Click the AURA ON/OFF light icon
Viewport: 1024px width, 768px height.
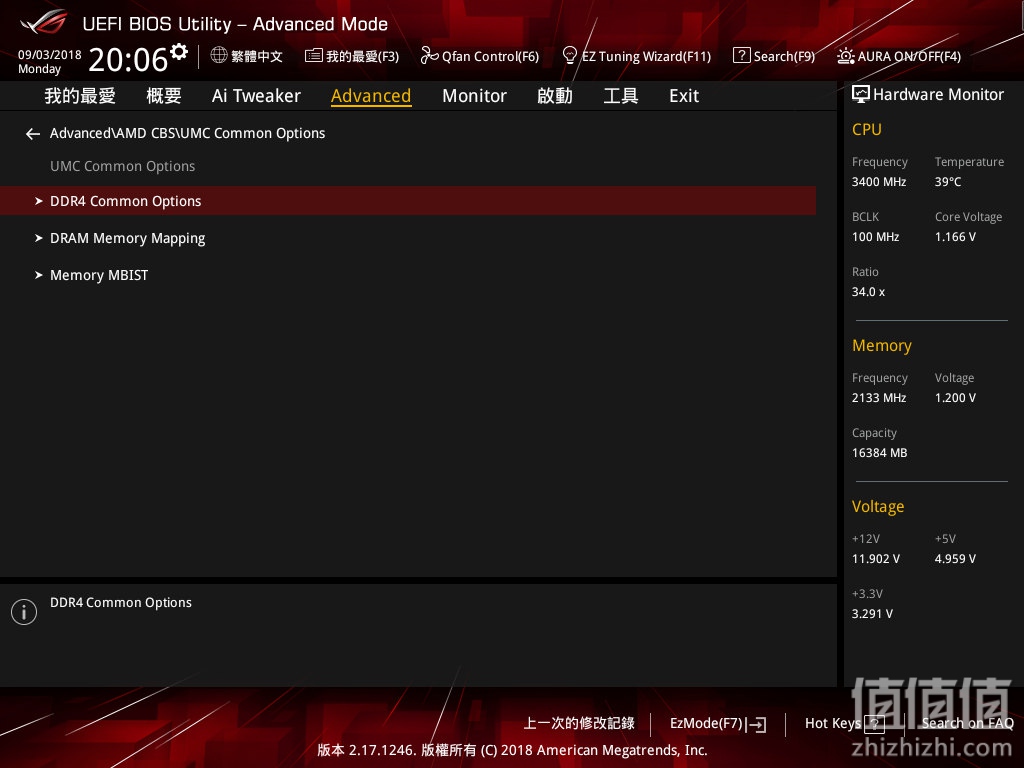846,56
